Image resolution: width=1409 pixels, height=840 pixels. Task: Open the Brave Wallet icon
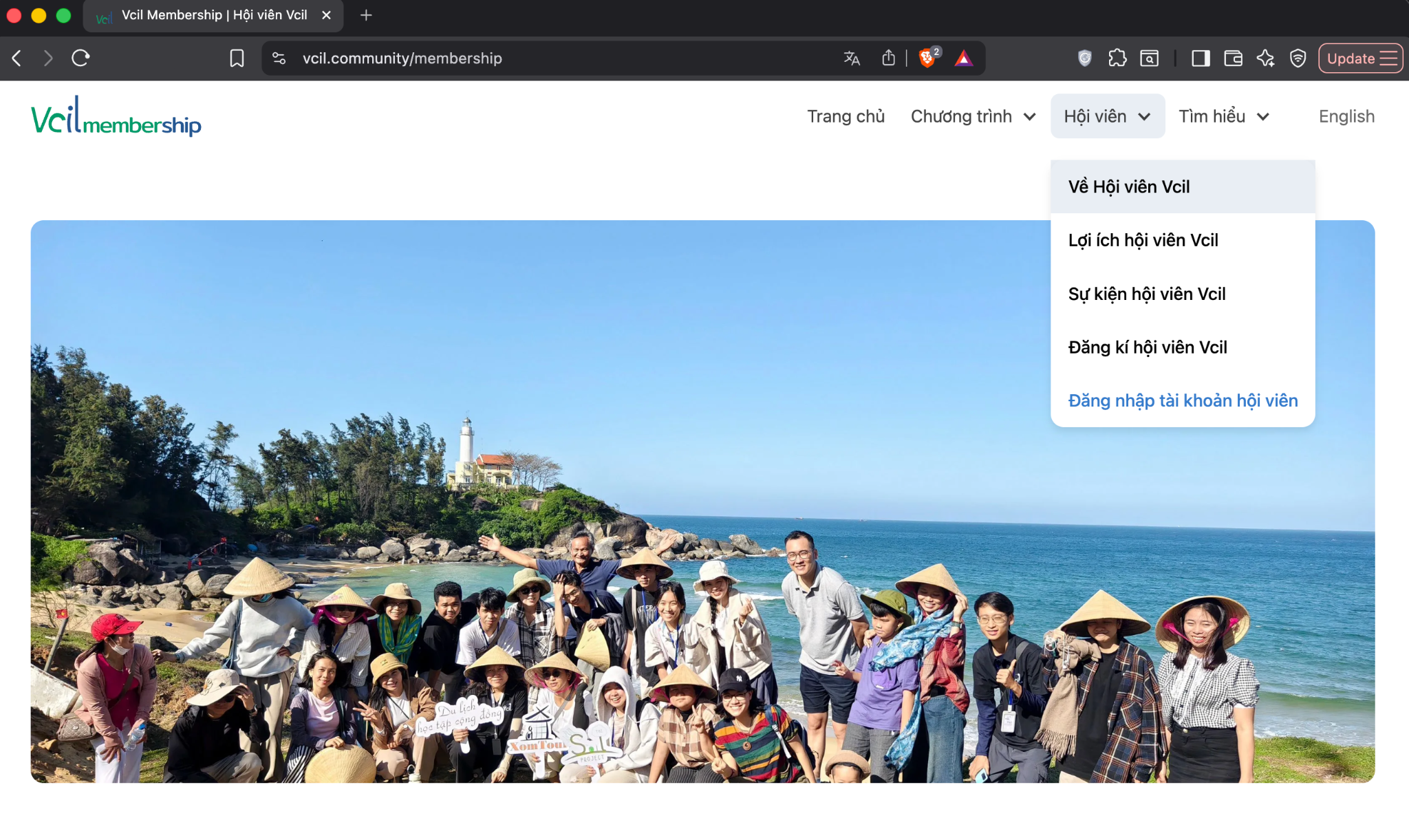point(1233,58)
